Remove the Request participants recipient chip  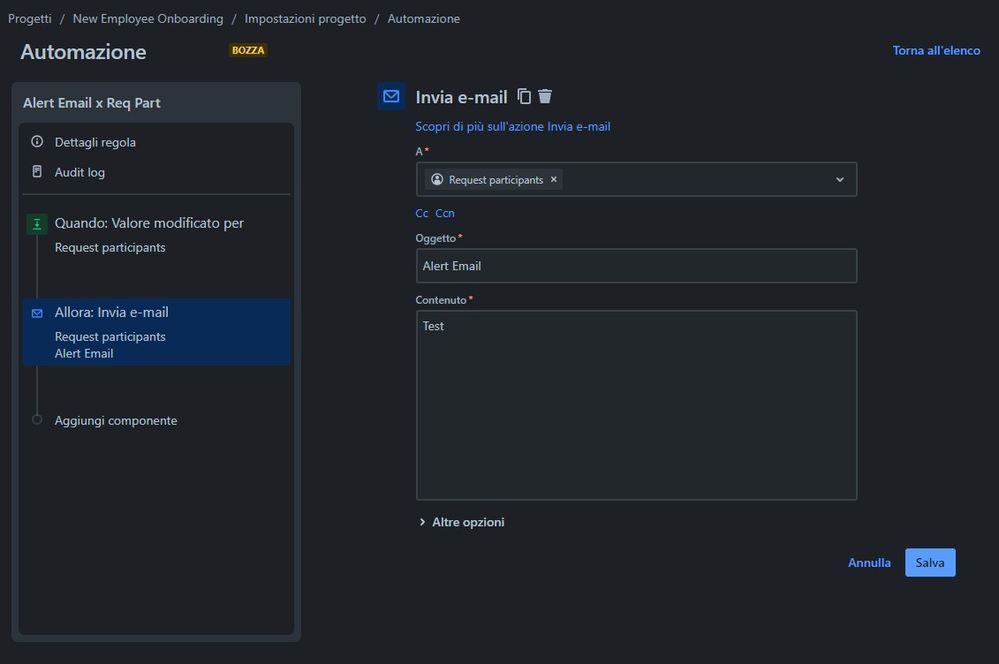[554, 180]
